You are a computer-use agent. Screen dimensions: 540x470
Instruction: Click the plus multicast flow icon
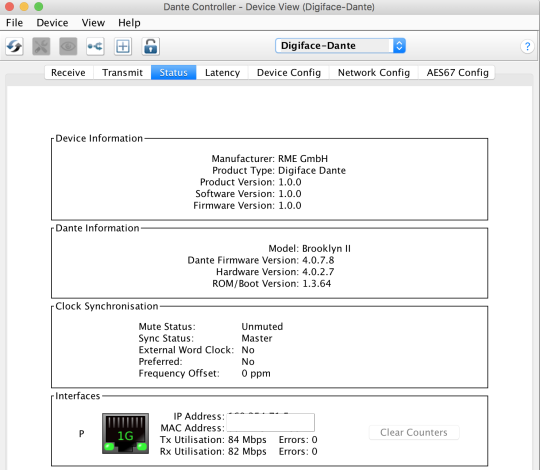(123, 46)
